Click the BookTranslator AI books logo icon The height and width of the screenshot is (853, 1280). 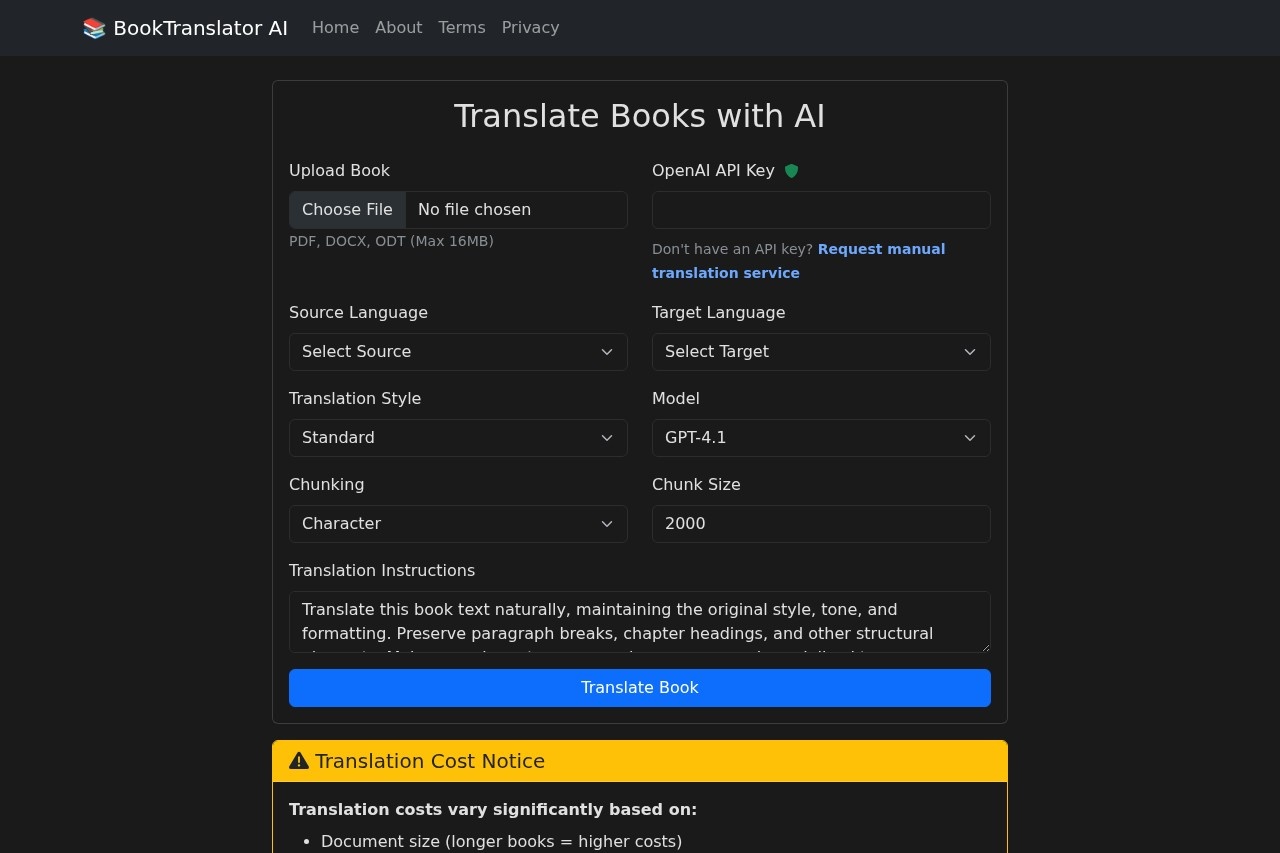click(x=94, y=28)
